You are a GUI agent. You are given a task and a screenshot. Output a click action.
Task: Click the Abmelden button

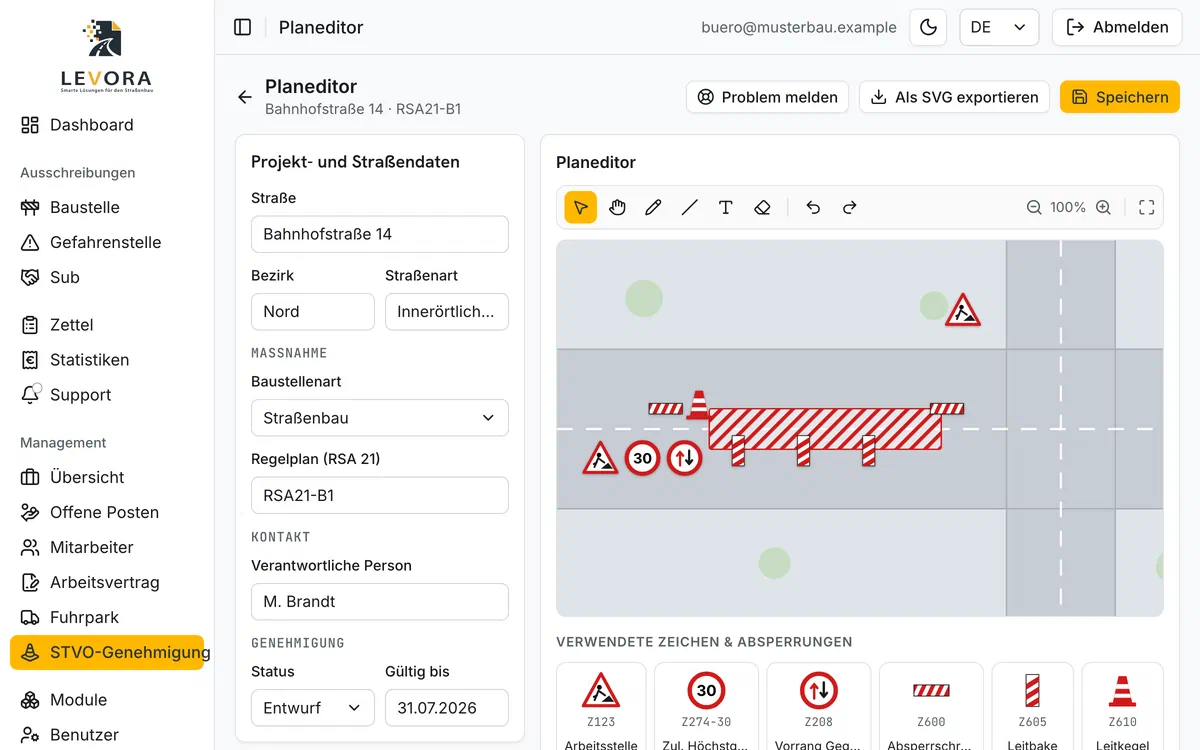1117,27
